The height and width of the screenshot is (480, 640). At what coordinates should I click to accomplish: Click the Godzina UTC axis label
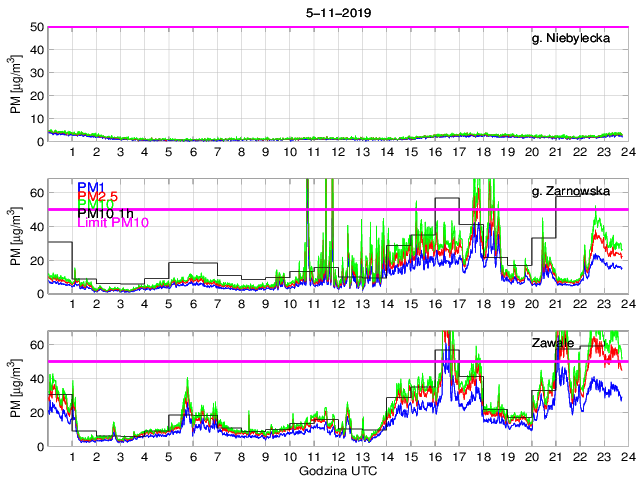point(339,470)
